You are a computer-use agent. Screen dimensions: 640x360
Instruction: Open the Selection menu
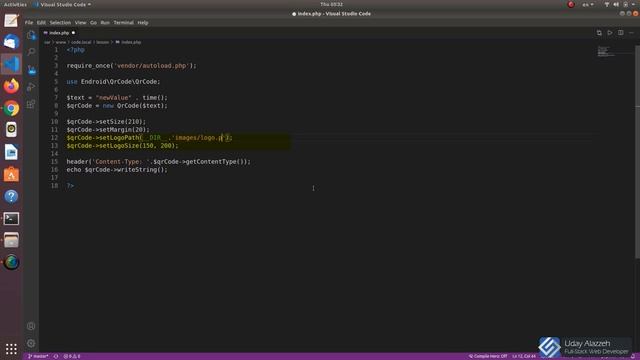(60, 22)
